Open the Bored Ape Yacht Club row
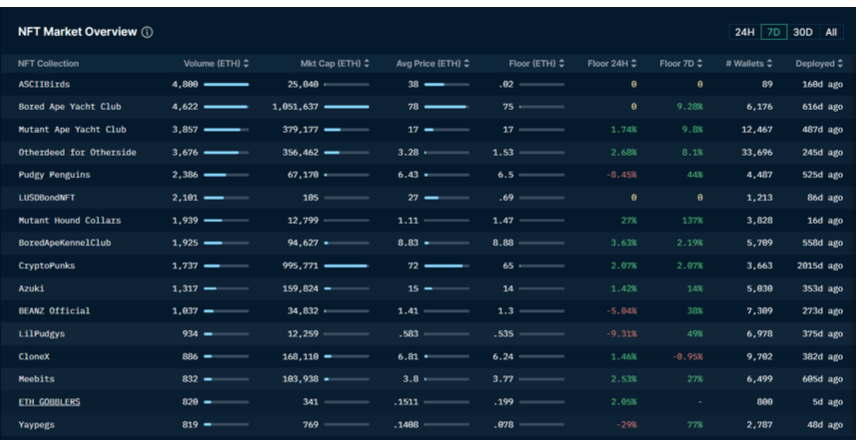The width and height of the screenshot is (868, 446). click(72, 107)
